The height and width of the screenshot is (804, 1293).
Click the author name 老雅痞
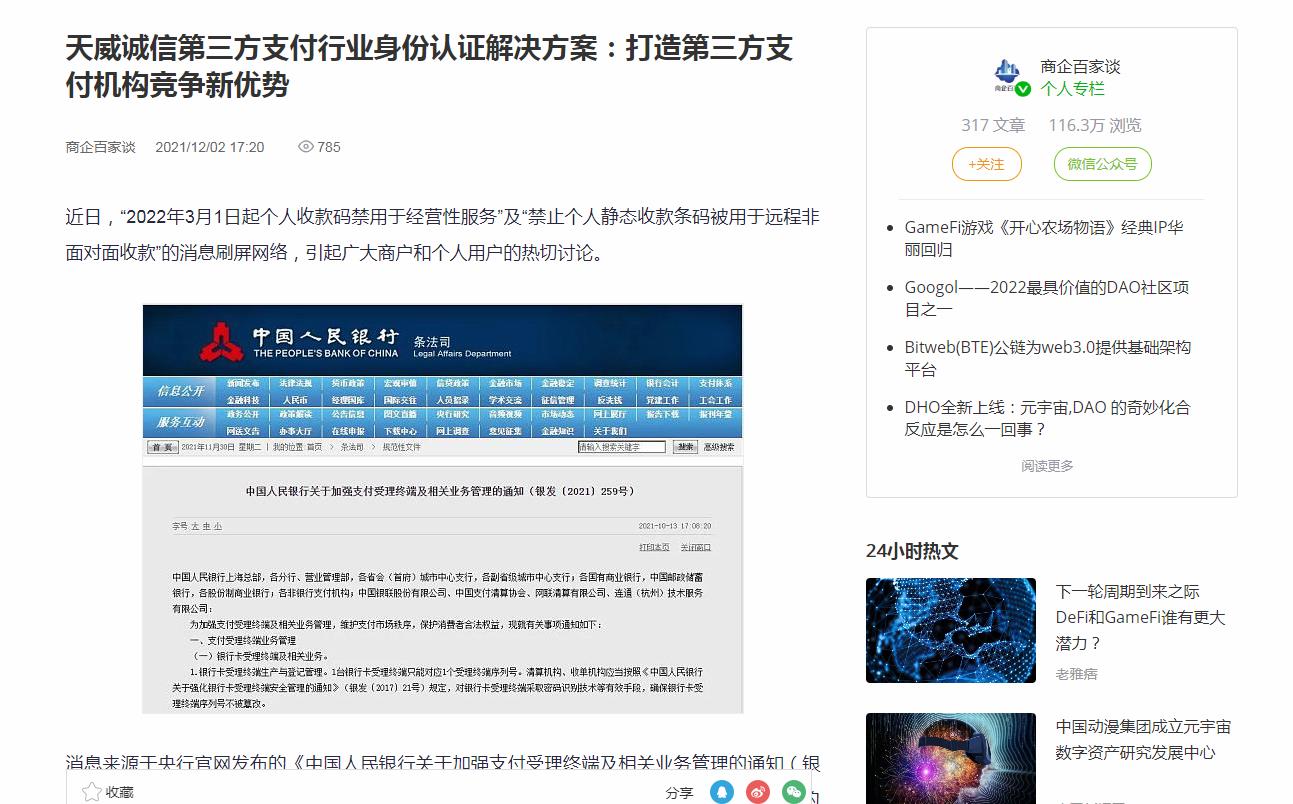click(1077, 674)
